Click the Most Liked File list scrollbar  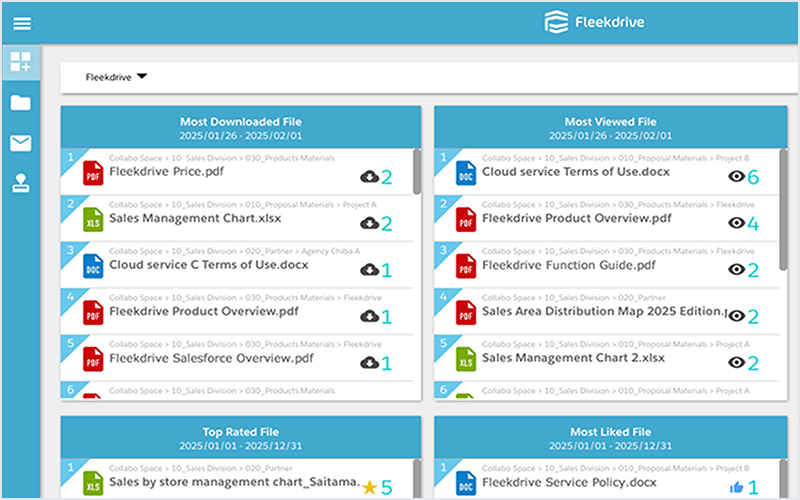tap(783, 479)
